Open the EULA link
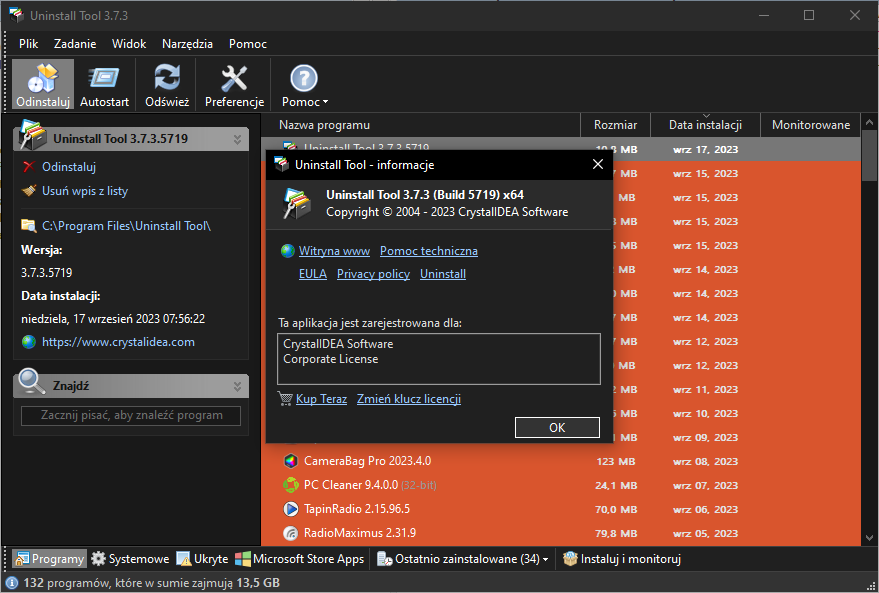879x593 pixels. (313, 274)
